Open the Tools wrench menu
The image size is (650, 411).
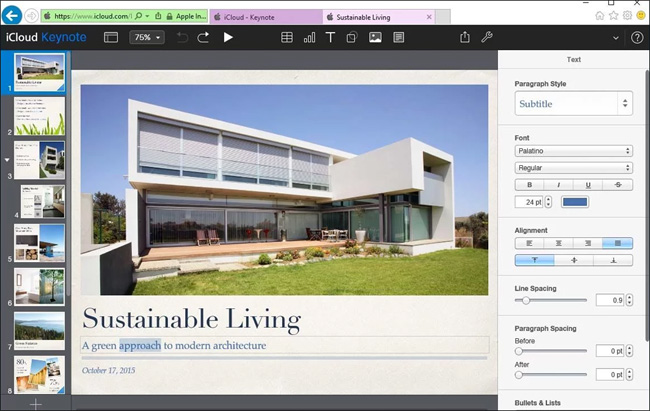click(x=487, y=37)
